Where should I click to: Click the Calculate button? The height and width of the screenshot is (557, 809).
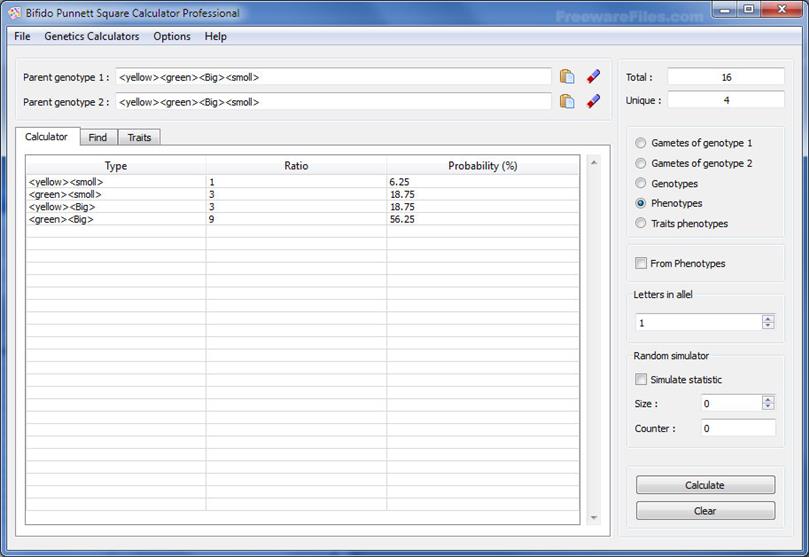click(x=705, y=485)
